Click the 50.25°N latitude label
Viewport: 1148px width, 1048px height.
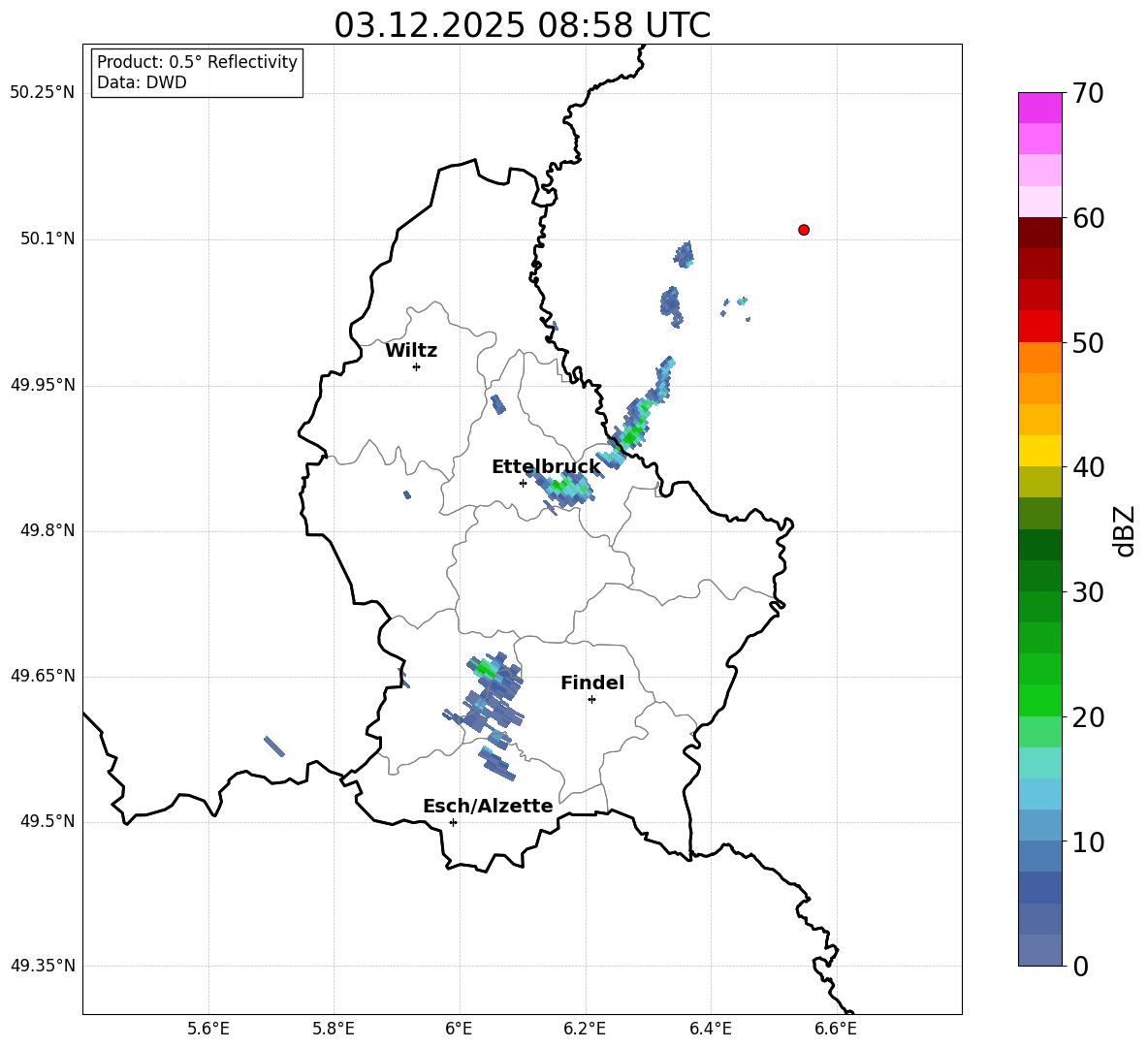[43, 93]
